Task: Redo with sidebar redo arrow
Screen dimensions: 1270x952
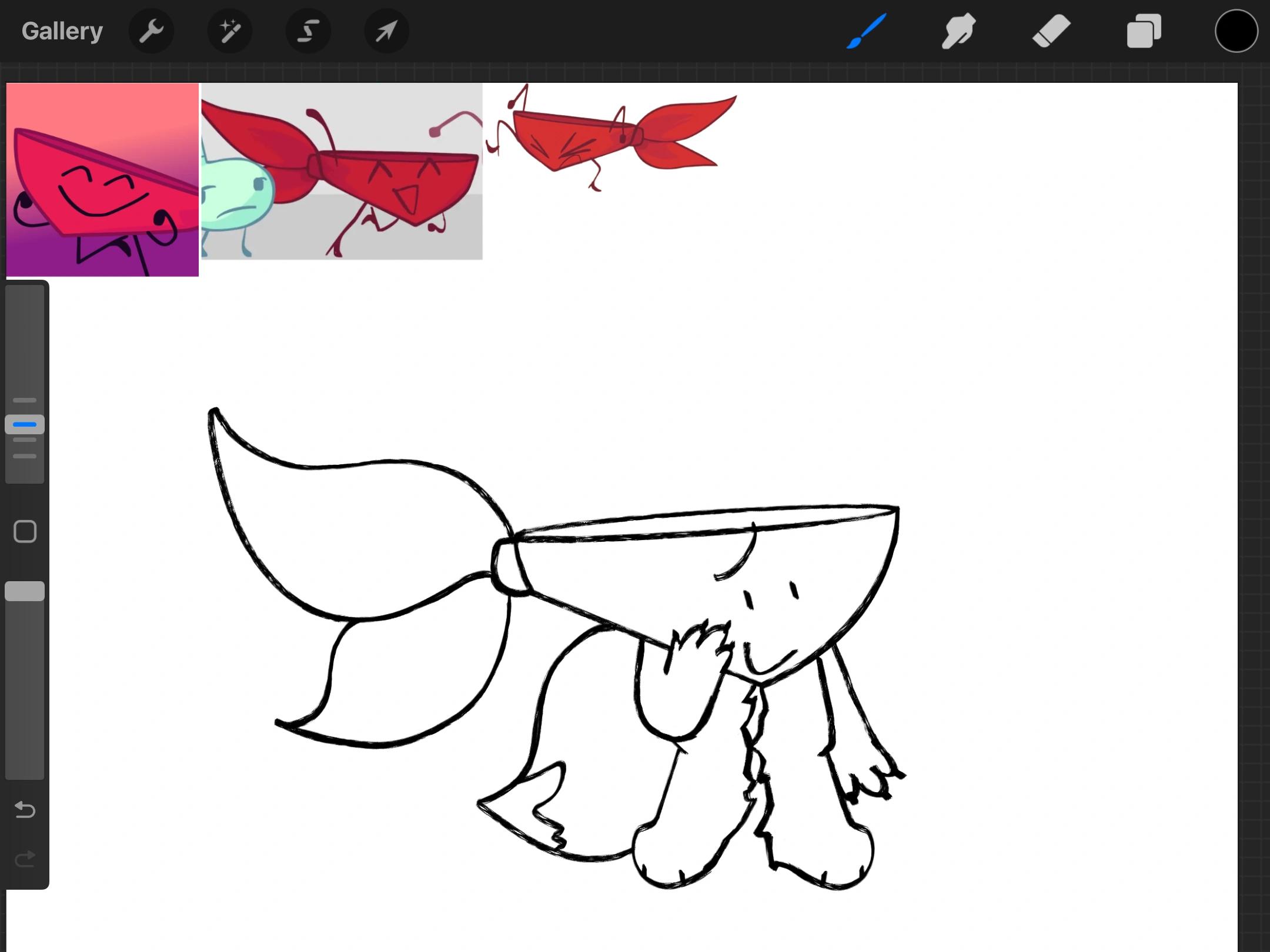Action: [25, 860]
